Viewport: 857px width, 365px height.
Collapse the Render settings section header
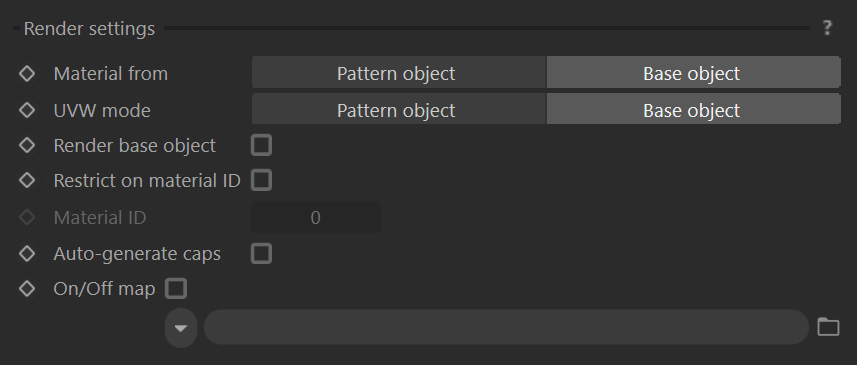[x=89, y=28]
